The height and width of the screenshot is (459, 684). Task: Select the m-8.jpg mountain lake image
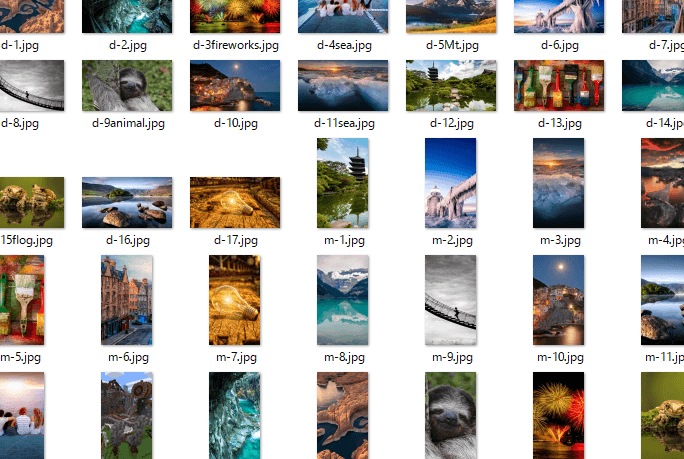click(x=343, y=300)
